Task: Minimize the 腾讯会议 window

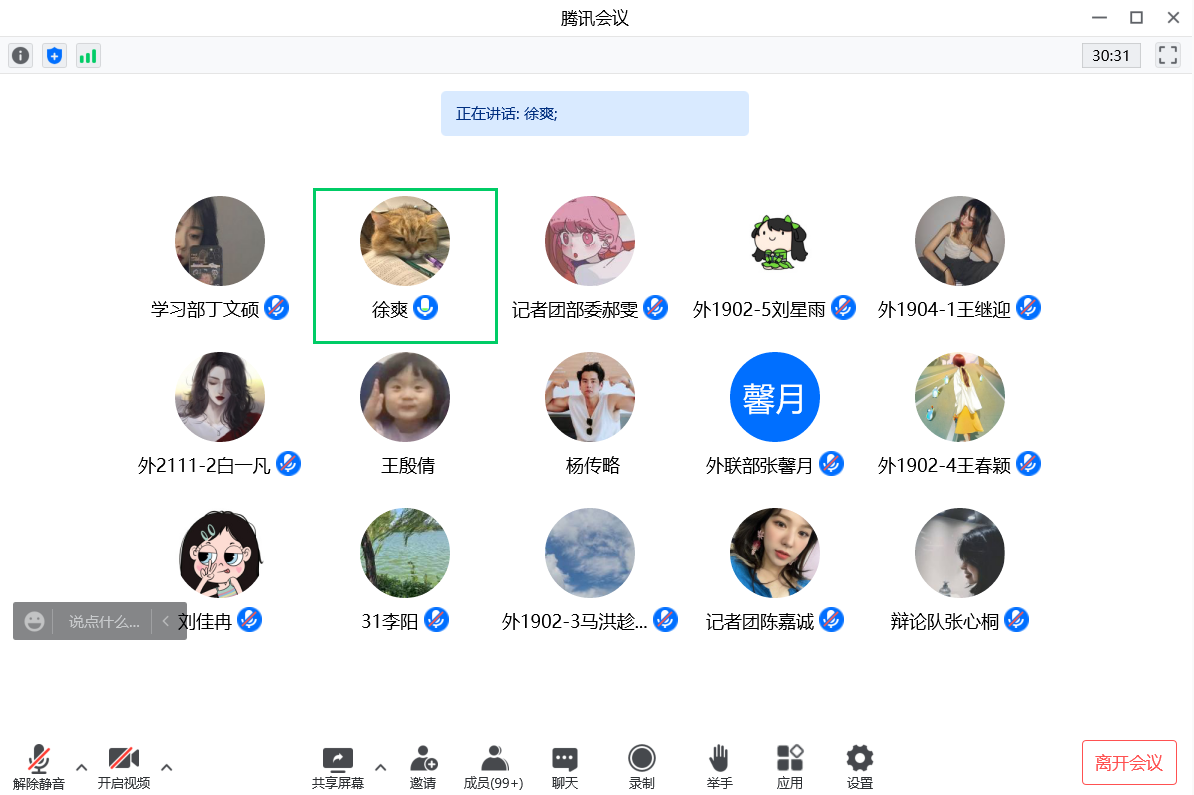Action: [x=1099, y=18]
